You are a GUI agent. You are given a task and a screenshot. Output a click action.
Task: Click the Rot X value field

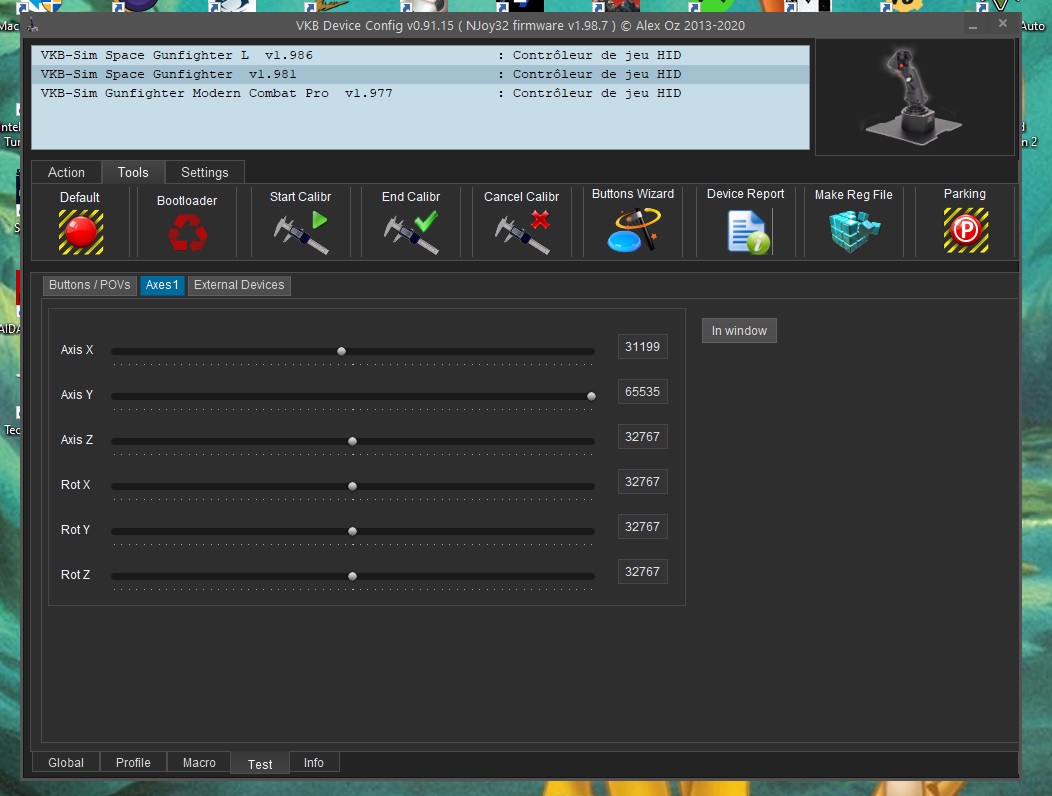(643, 482)
